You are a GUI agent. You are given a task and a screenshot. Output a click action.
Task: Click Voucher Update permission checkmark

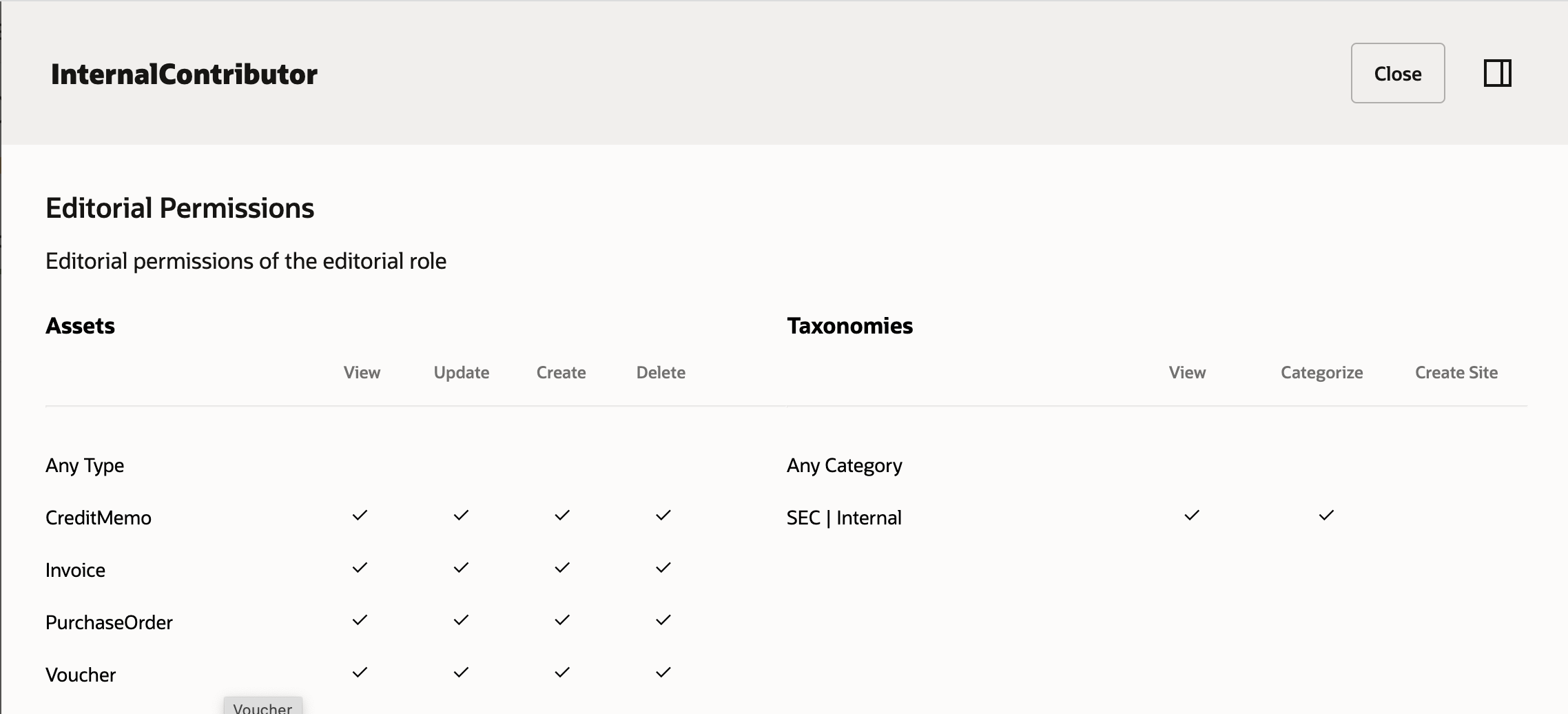click(x=461, y=673)
